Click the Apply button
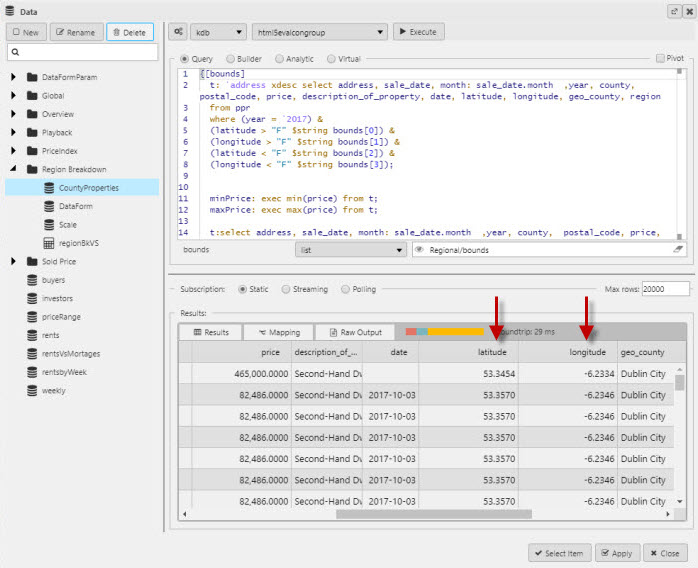698x568 pixels. pyautogui.click(x=617, y=552)
